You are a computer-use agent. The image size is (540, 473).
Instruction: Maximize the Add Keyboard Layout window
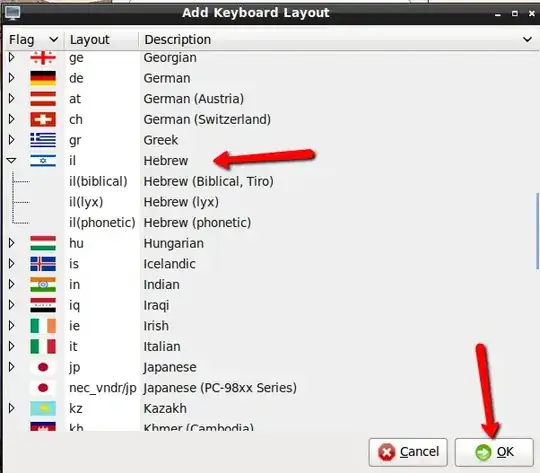pos(515,13)
